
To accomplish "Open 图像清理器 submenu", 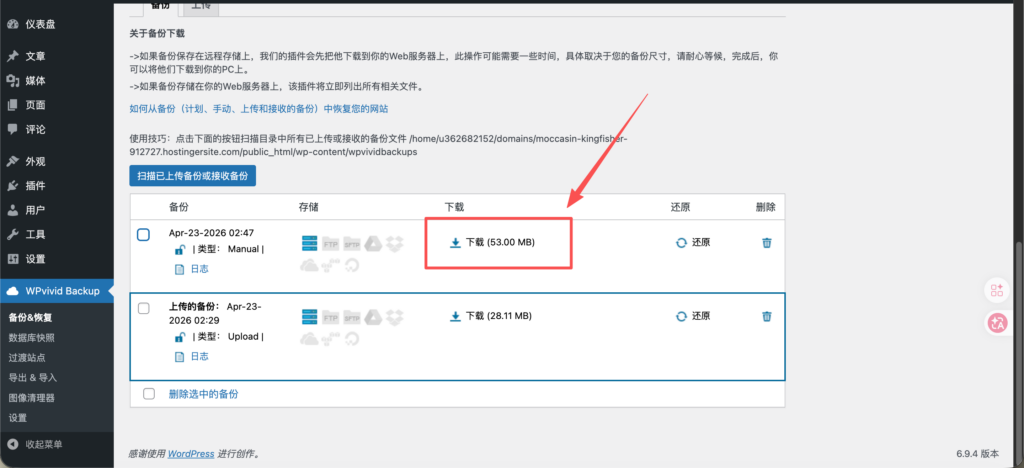I will coord(31,398).
